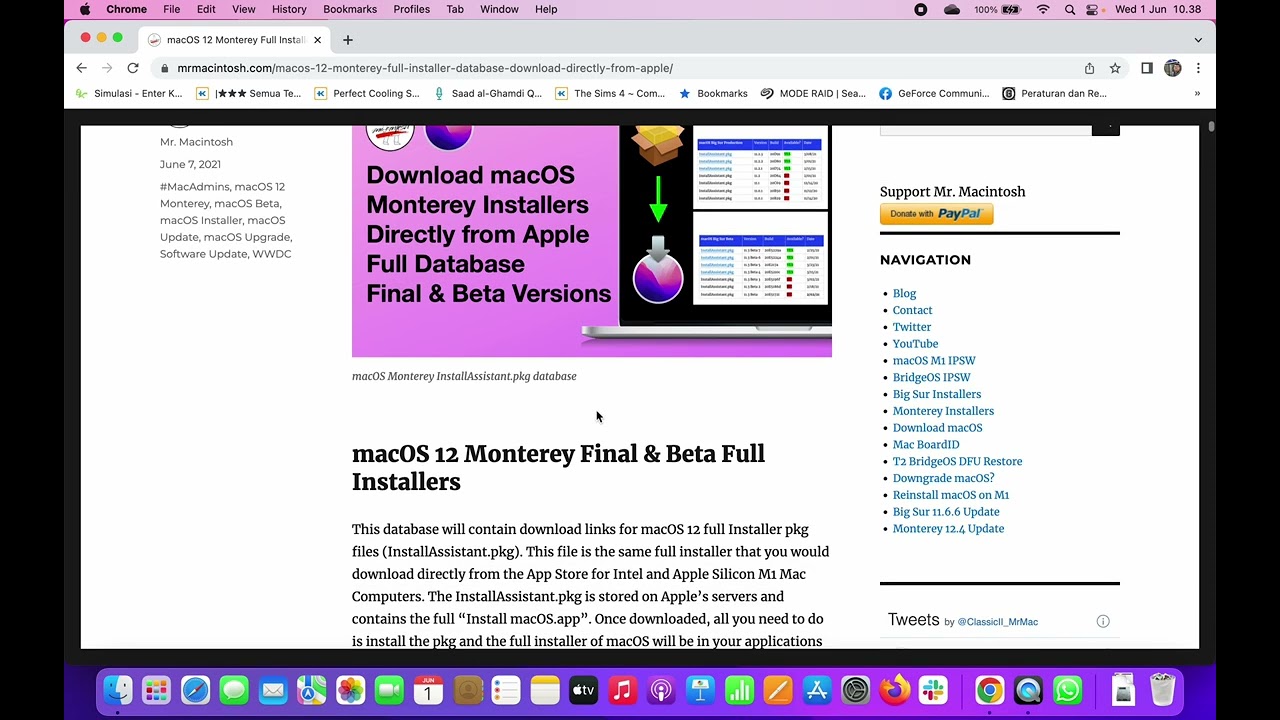Open the Window menu
1280x720 pixels.
pos(499,9)
